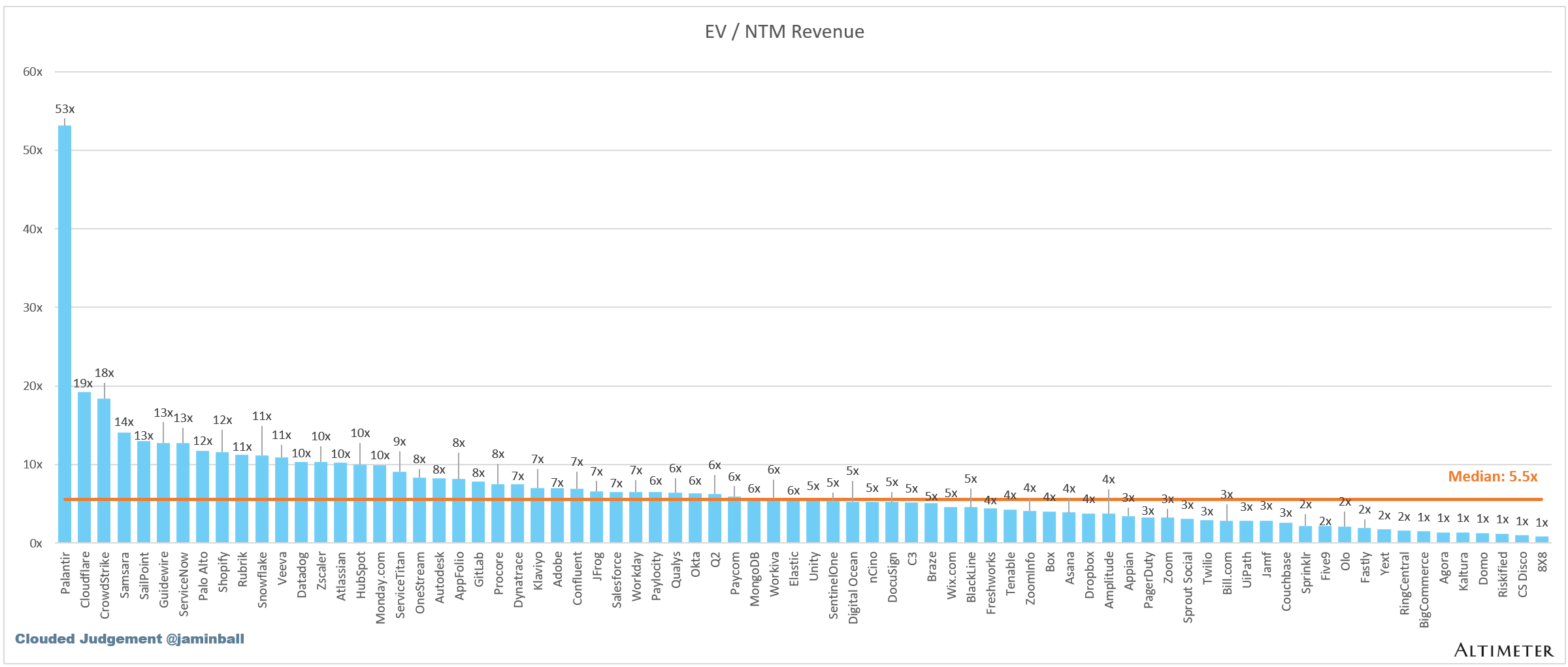Screen dimensions: 1568x667
Task: Click the 'Palantir' axis label
Action: click(65, 573)
